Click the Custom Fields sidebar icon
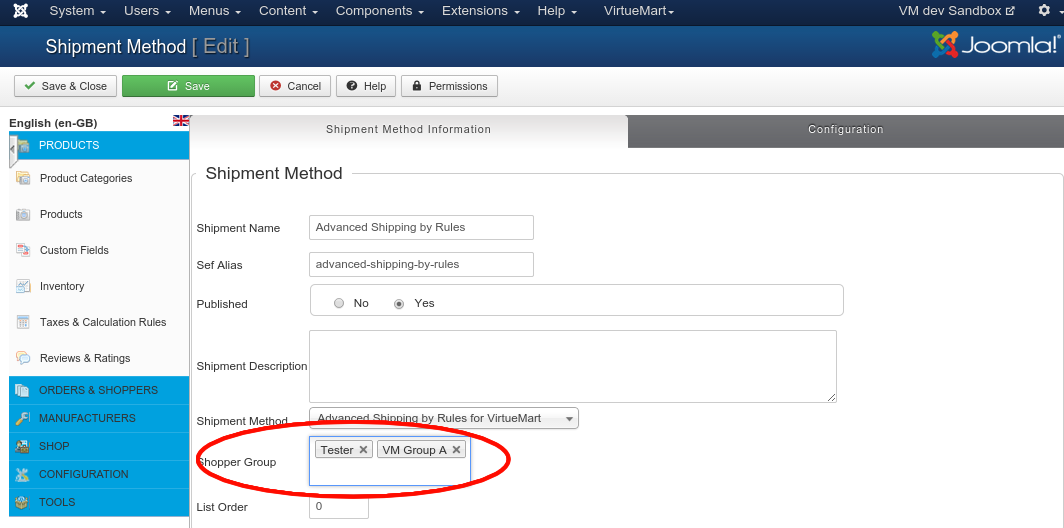 pos(22,250)
